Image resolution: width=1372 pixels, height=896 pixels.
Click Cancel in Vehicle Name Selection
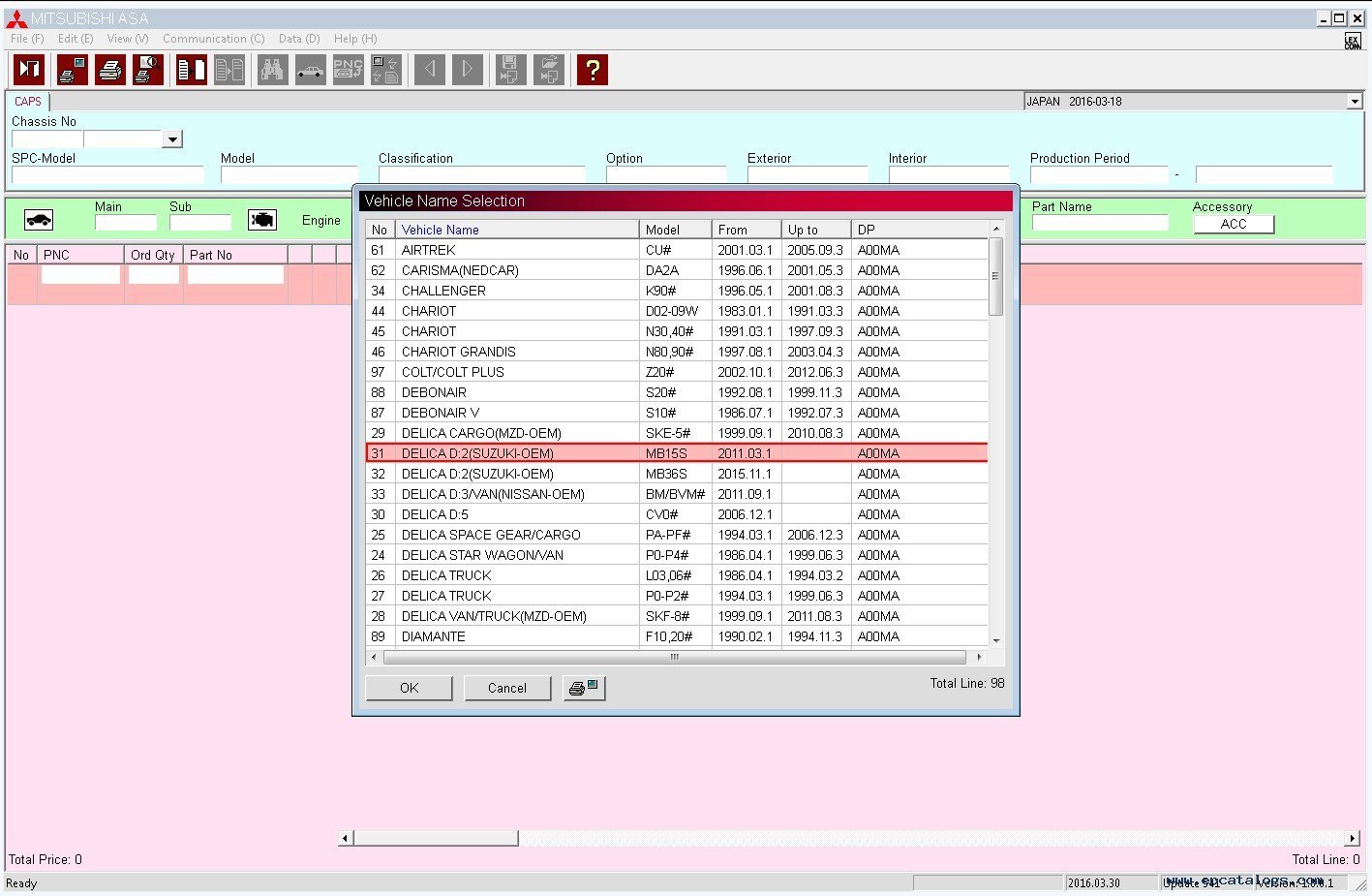pos(507,688)
